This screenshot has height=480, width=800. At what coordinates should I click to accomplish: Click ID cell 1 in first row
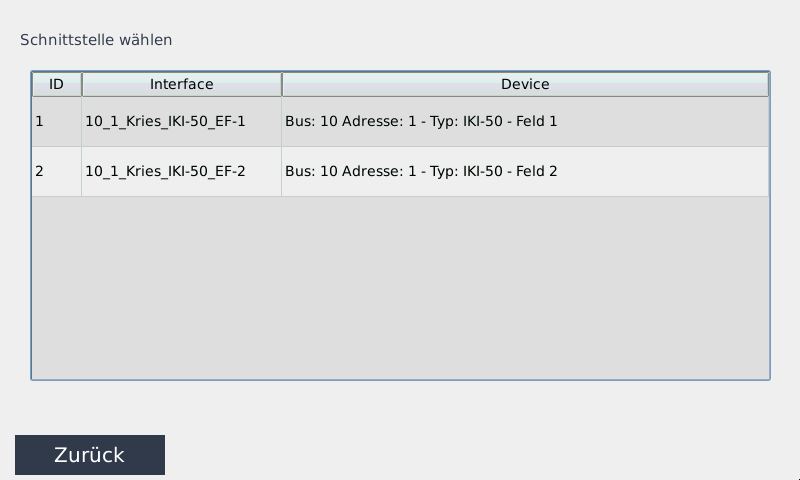[40, 122]
